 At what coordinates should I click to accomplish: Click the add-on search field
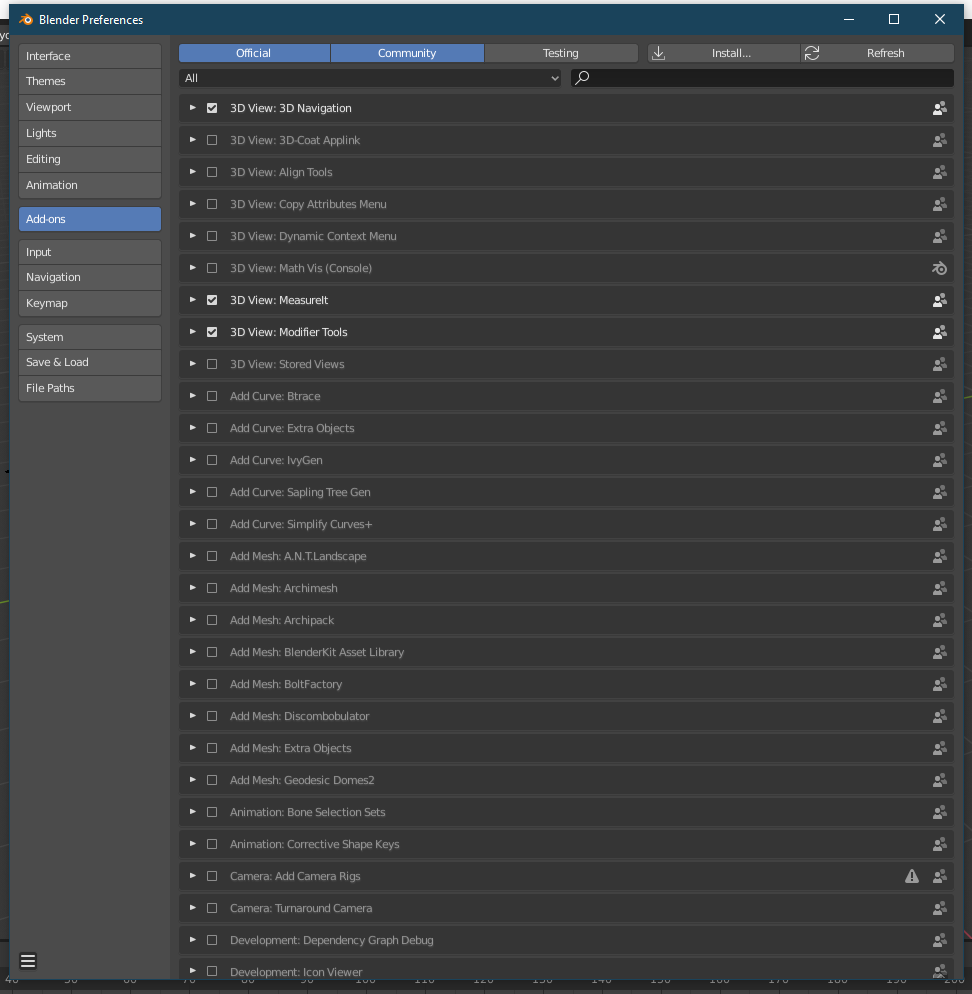(x=762, y=78)
